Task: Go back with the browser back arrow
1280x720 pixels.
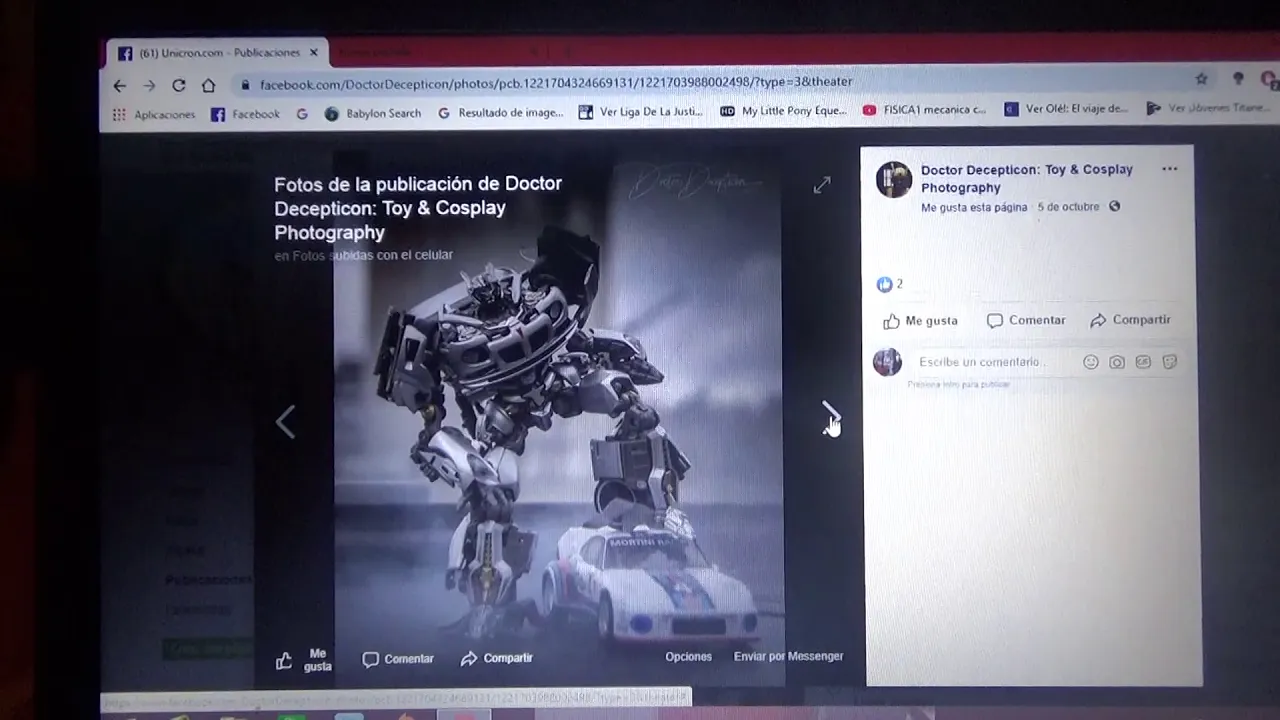Action: pos(119,86)
